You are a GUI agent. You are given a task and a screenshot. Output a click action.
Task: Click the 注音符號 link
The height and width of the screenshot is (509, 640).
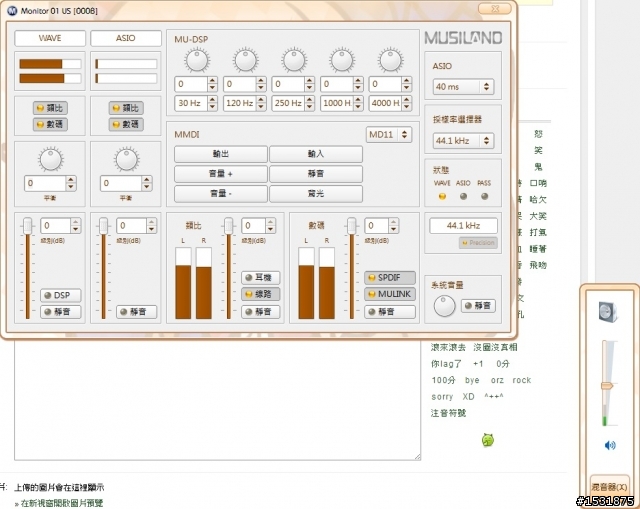(448, 413)
